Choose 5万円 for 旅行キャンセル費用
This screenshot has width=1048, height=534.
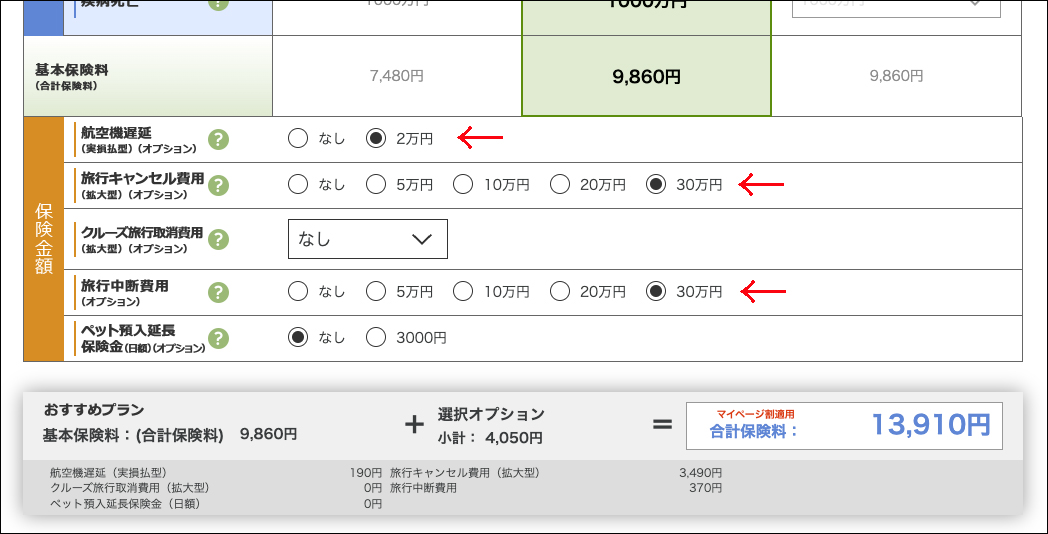(x=376, y=184)
